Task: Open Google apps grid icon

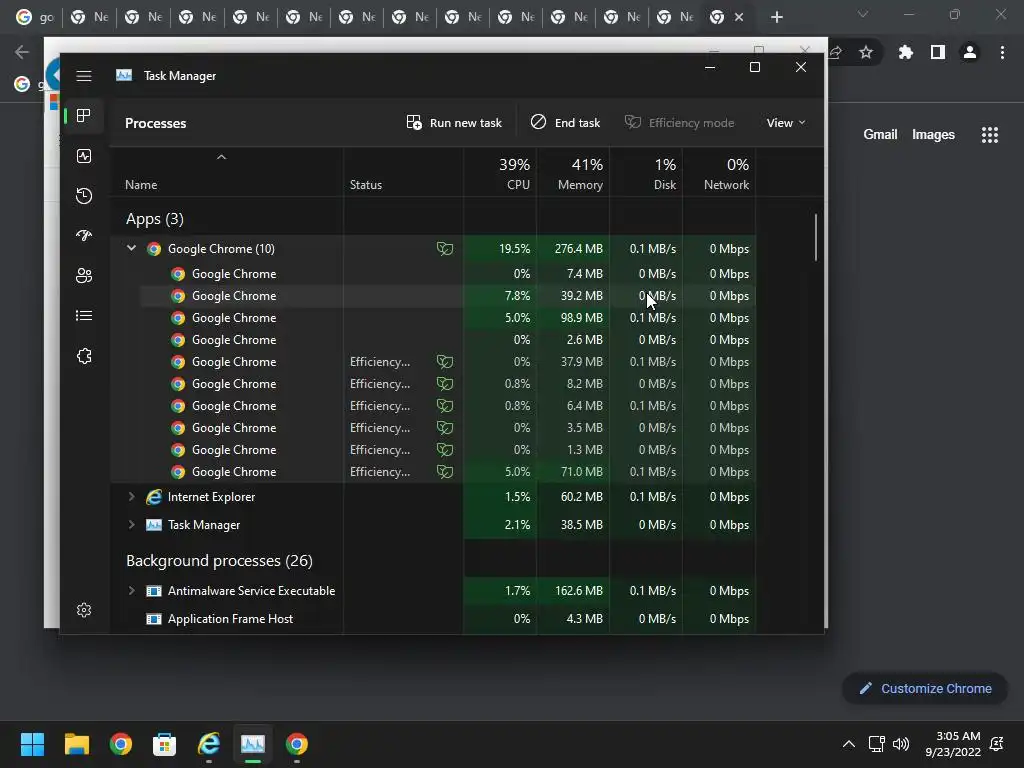Action: tap(990, 135)
